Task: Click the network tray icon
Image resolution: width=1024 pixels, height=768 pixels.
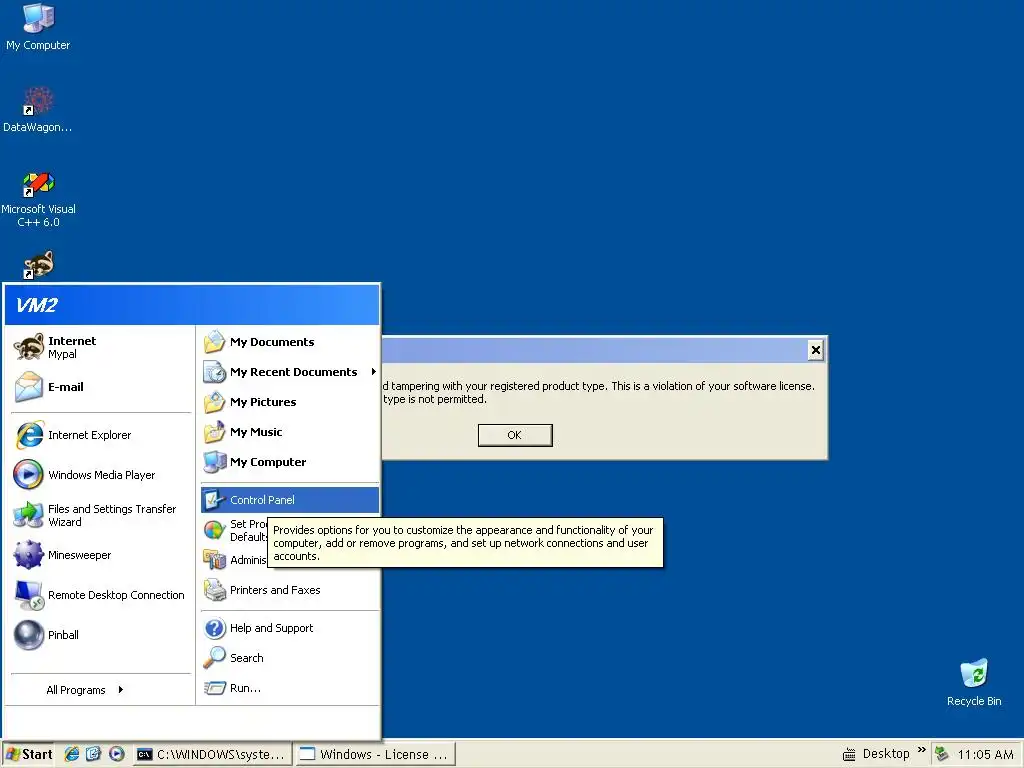Action: click(942, 754)
